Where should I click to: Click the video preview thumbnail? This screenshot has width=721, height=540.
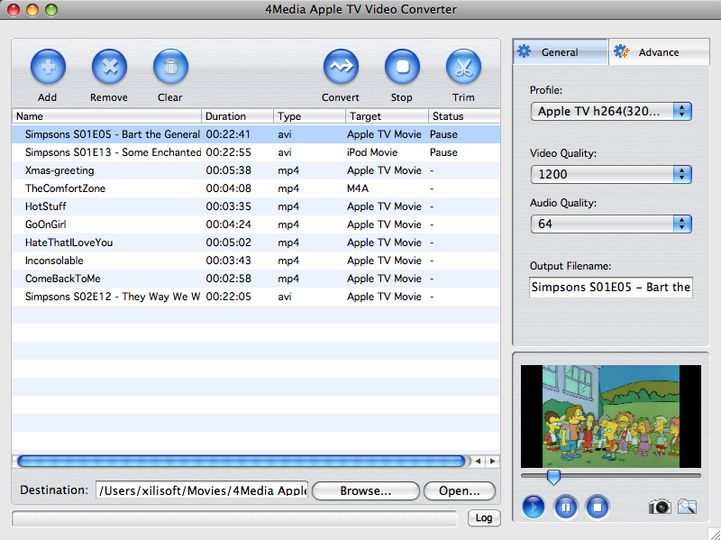pyautogui.click(x=611, y=416)
